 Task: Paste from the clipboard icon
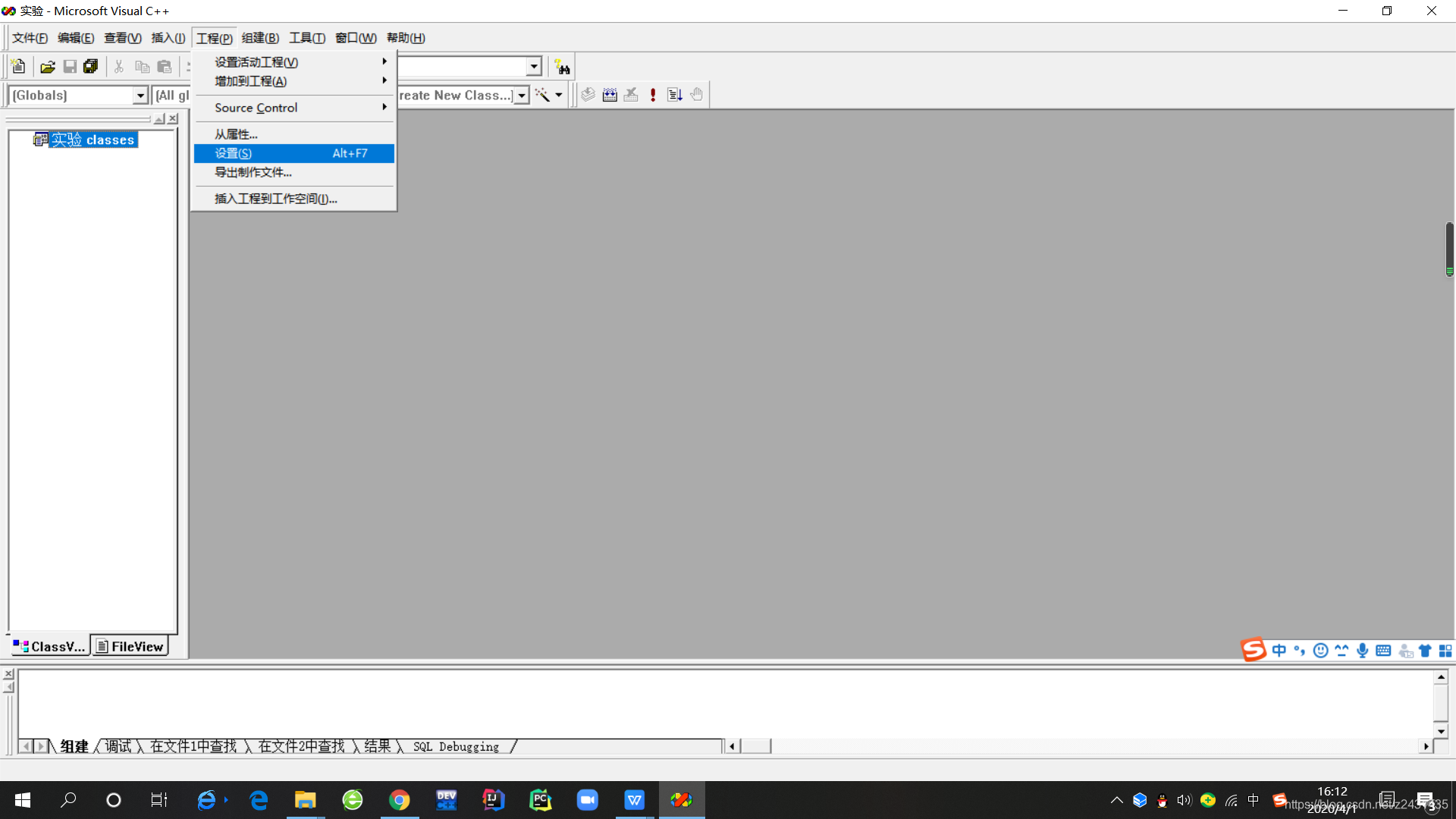(x=165, y=67)
